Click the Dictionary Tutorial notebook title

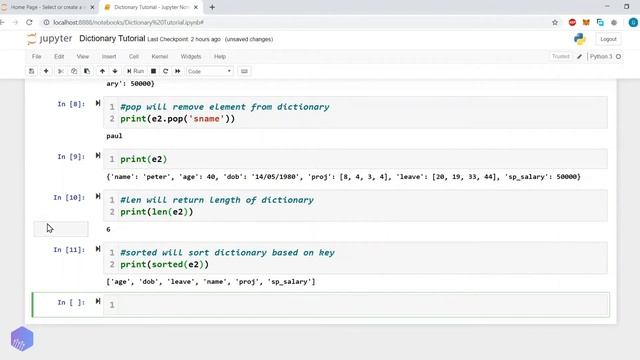[112, 38]
